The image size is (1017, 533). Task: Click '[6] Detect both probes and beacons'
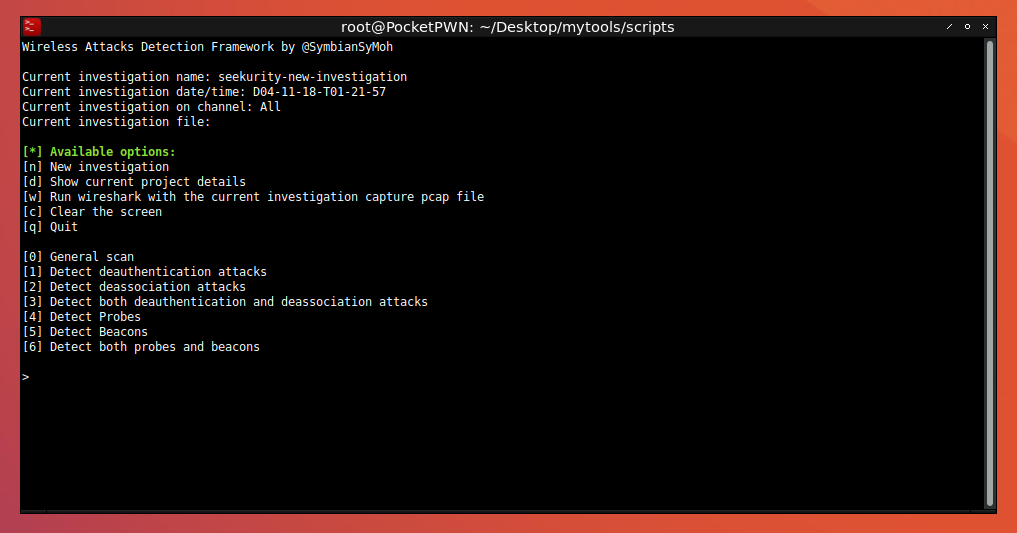(141, 346)
